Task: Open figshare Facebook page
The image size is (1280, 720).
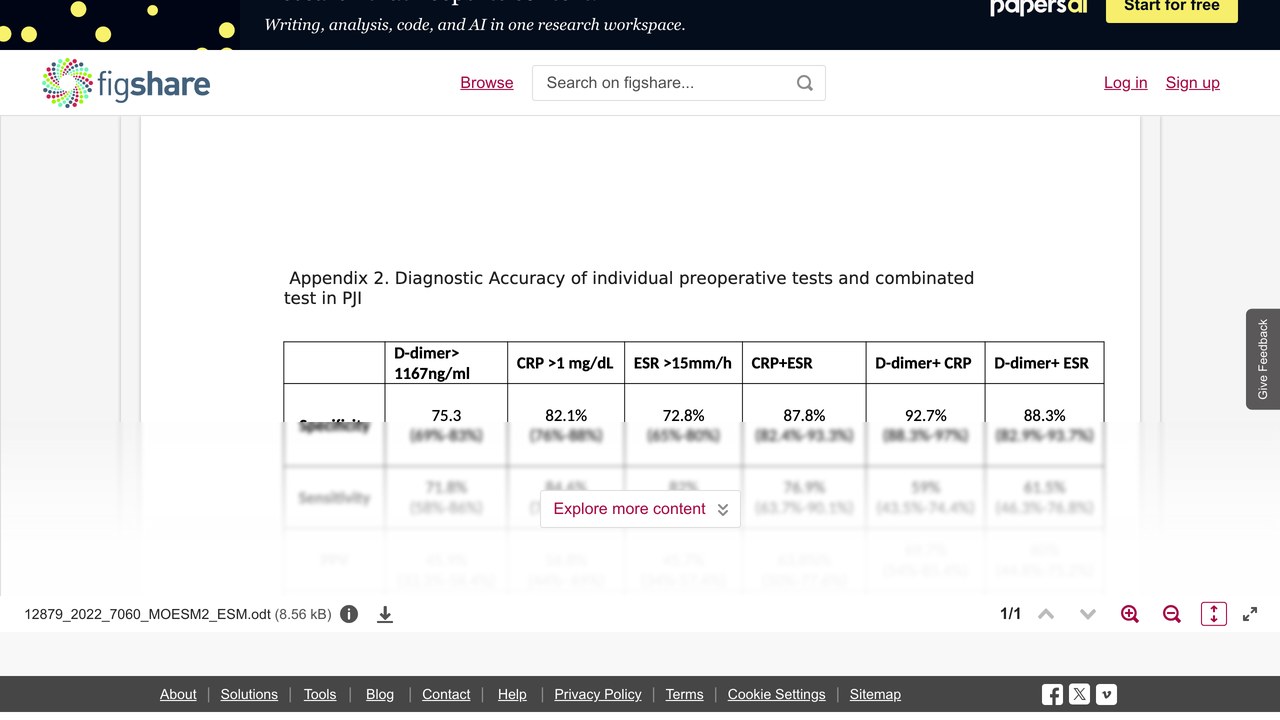Action: click(x=1052, y=694)
